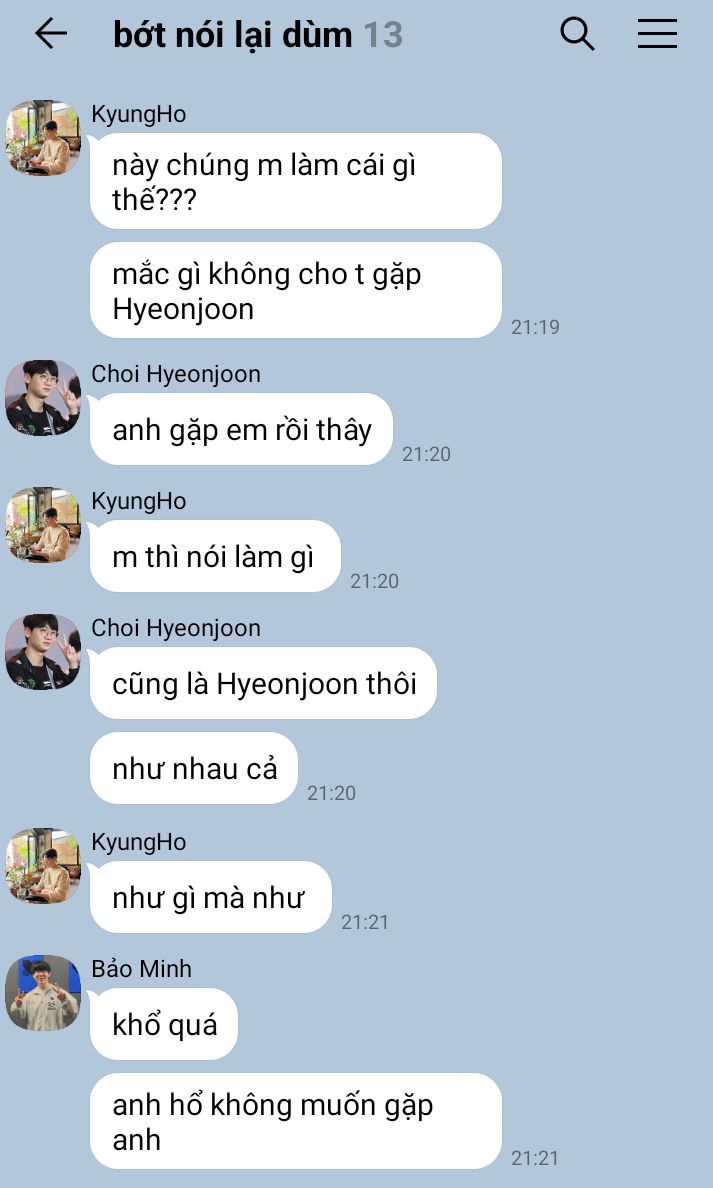Select message "này chúng m làm cái gì thế???"
The height and width of the screenshot is (1188, 713).
[x=296, y=181]
